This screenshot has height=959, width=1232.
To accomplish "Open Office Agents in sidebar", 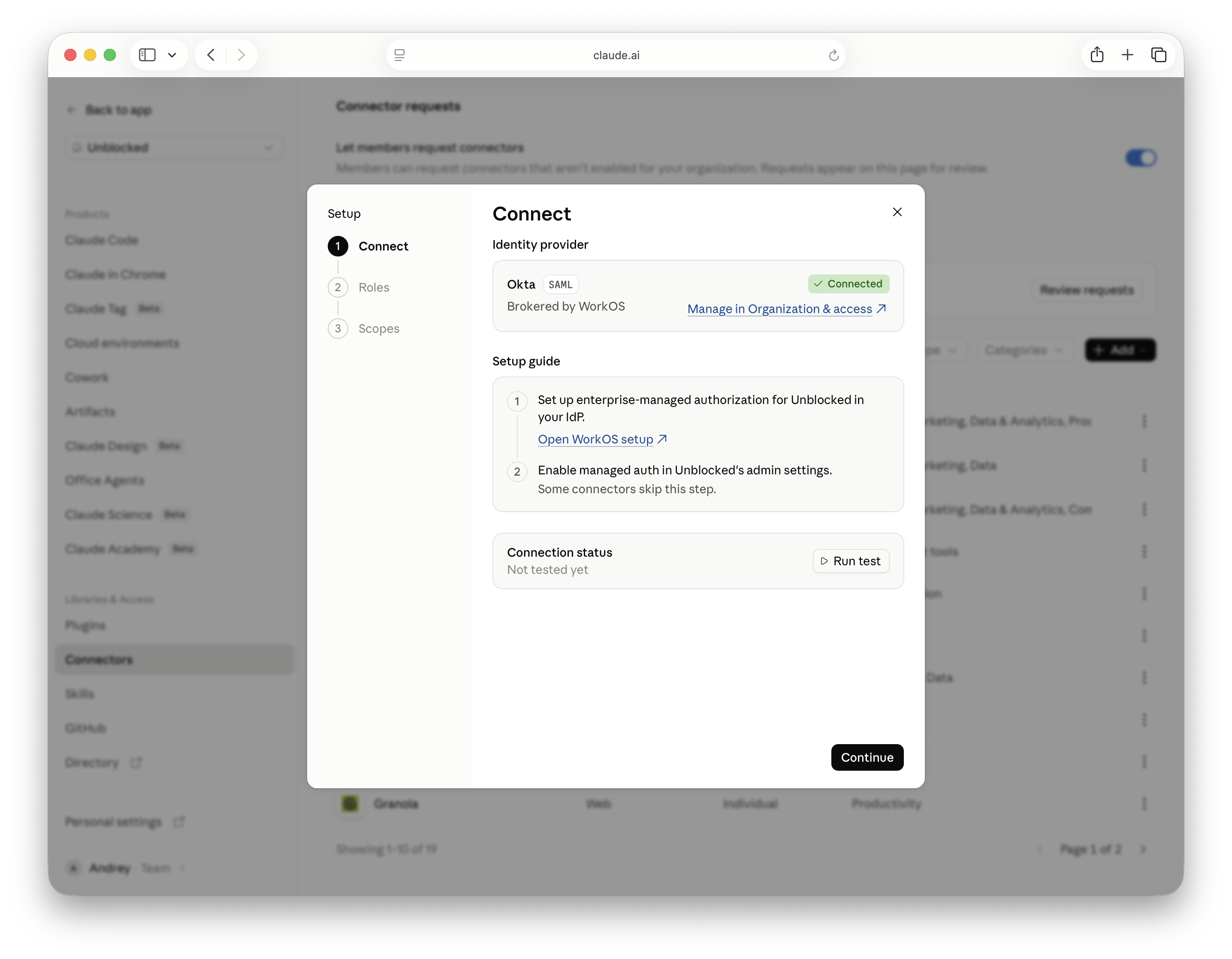I will pos(104,481).
